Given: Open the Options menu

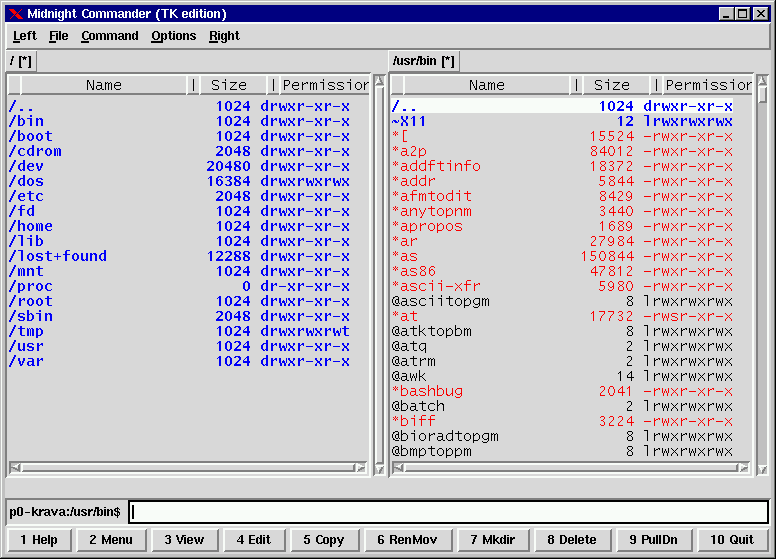Looking at the screenshot, I should 173,36.
